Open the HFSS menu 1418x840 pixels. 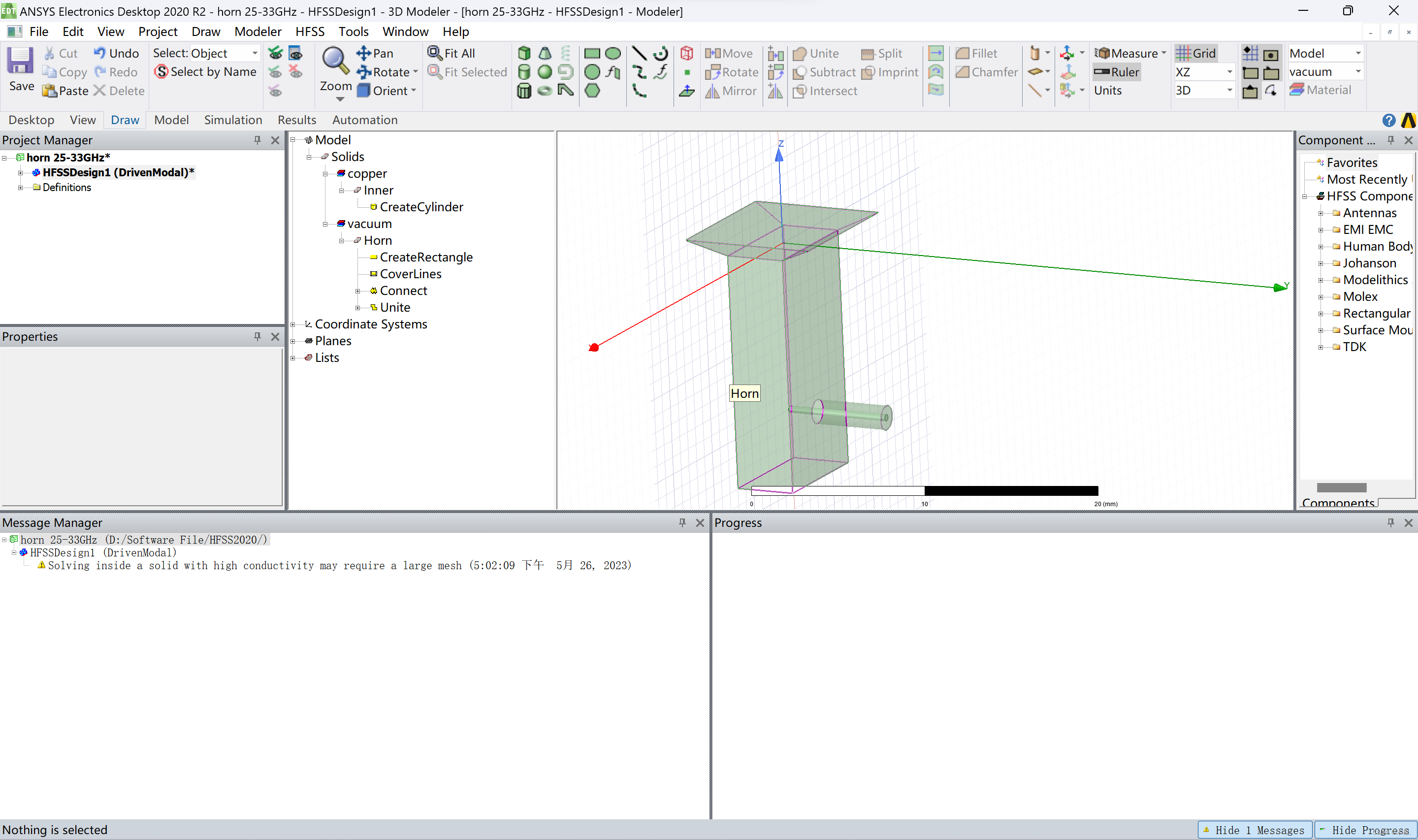click(310, 32)
